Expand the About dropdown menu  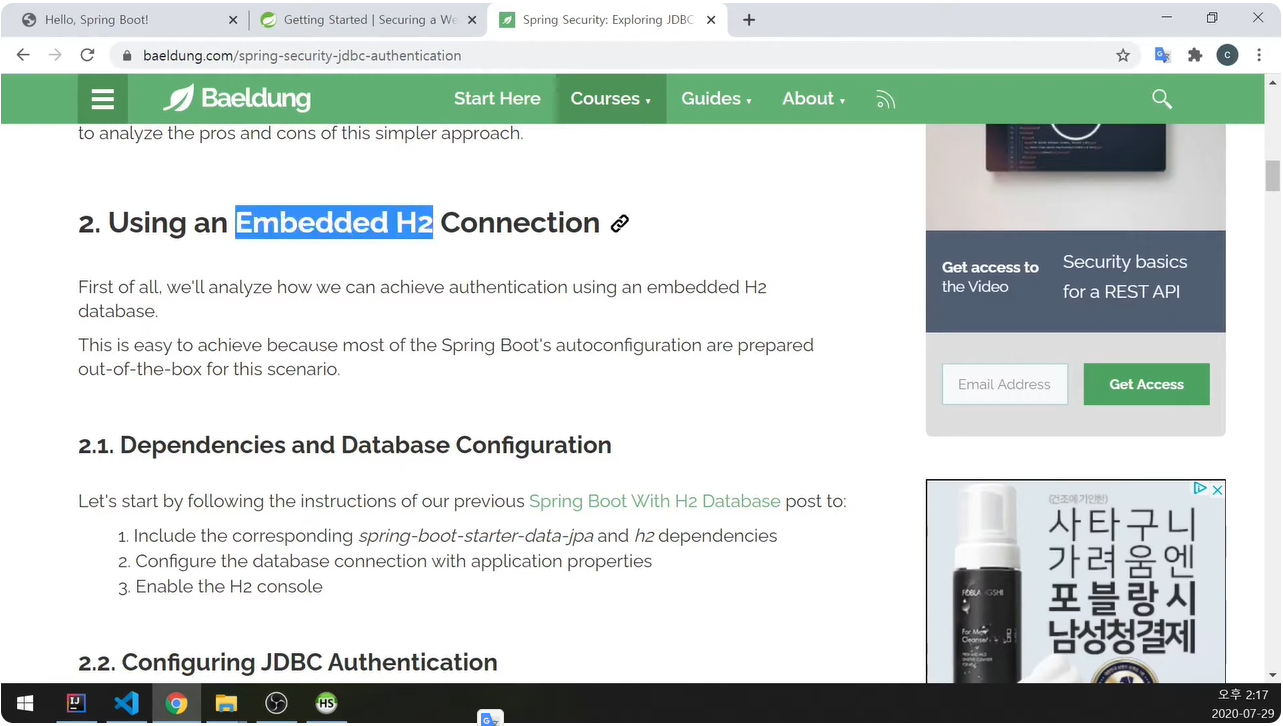(x=814, y=99)
